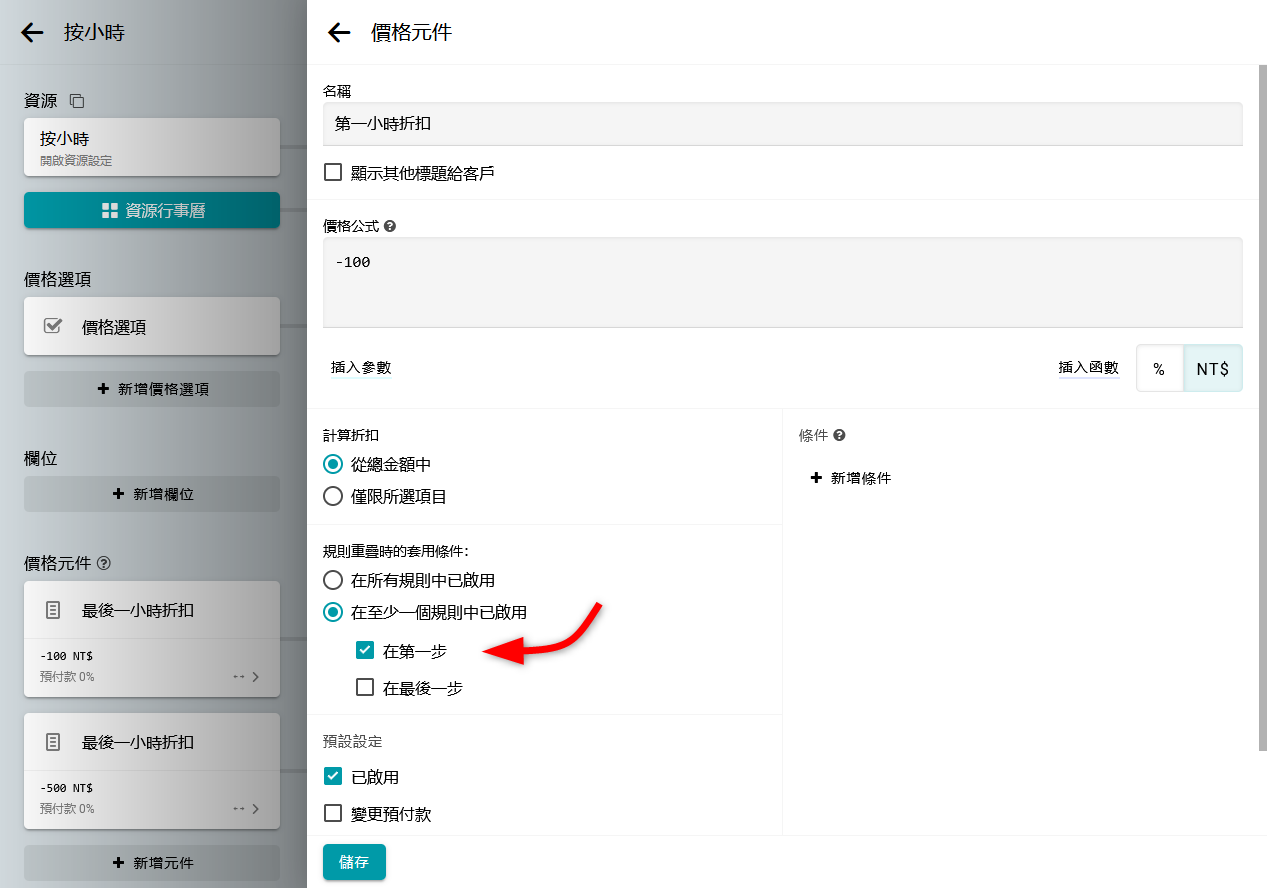Image resolution: width=1267 pixels, height=888 pixels.
Task: Expand the -500 NT$ price element chevron
Action: (x=255, y=809)
